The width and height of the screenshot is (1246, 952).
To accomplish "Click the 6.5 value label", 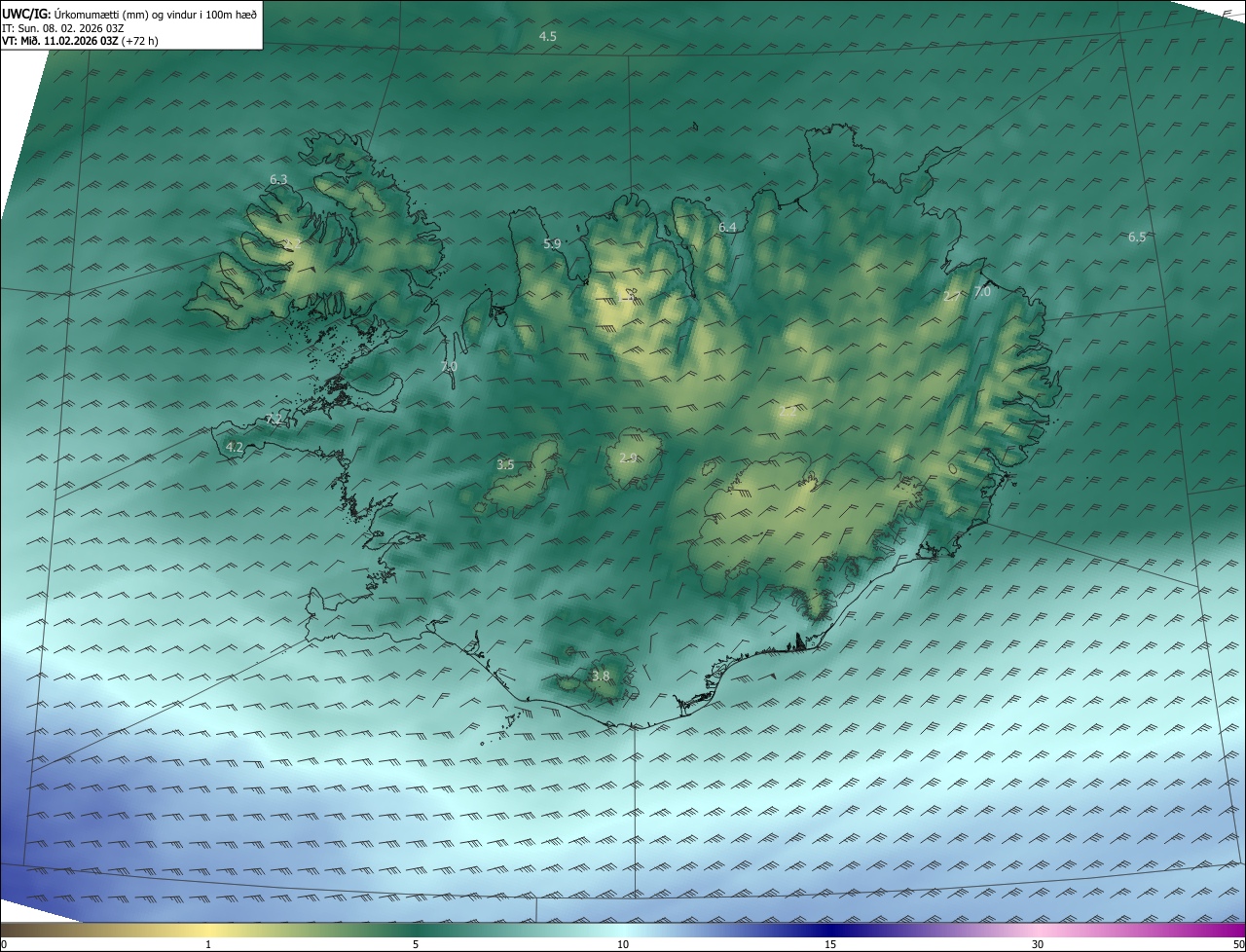I will pyautogui.click(x=1137, y=237).
